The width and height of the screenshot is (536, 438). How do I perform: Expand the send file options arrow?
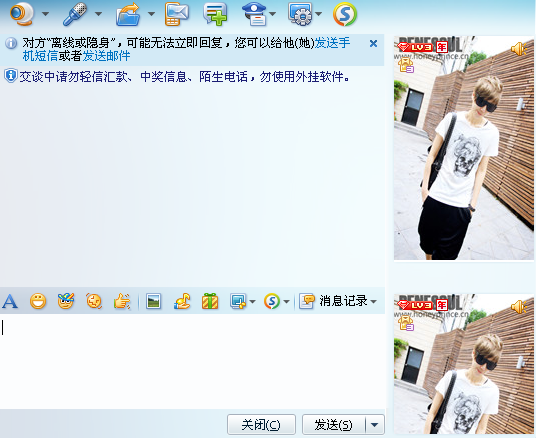click(151, 14)
